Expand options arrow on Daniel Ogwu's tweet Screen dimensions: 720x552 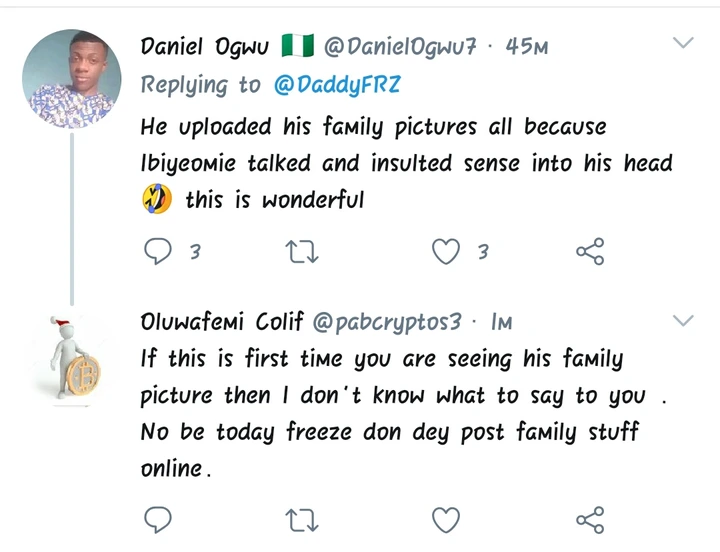pyautogui.click(x=683, y=44)
